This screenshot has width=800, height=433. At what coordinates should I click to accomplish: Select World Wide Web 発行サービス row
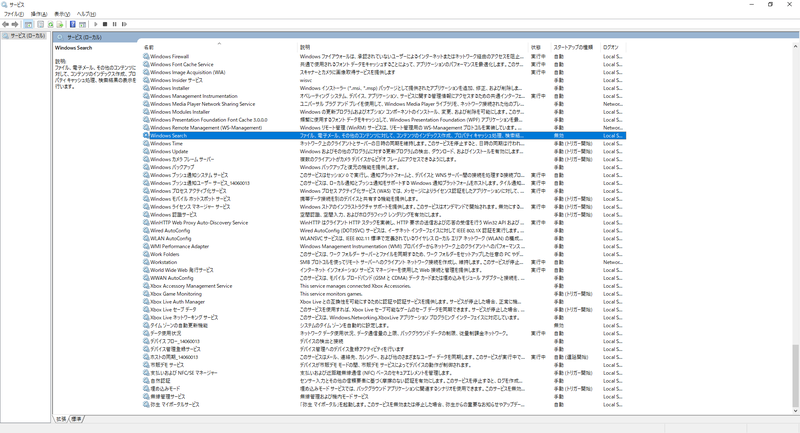tap(384, 270)
